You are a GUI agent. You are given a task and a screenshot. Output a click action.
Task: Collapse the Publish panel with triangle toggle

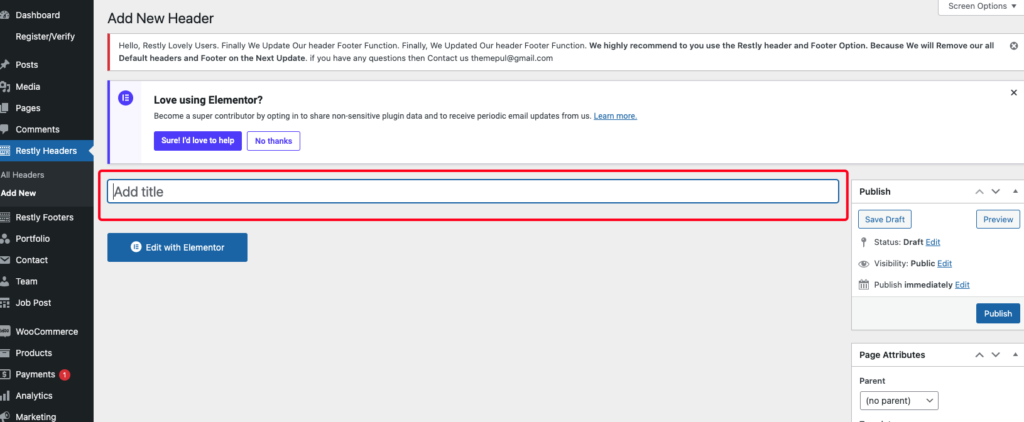coord(1015,191)
